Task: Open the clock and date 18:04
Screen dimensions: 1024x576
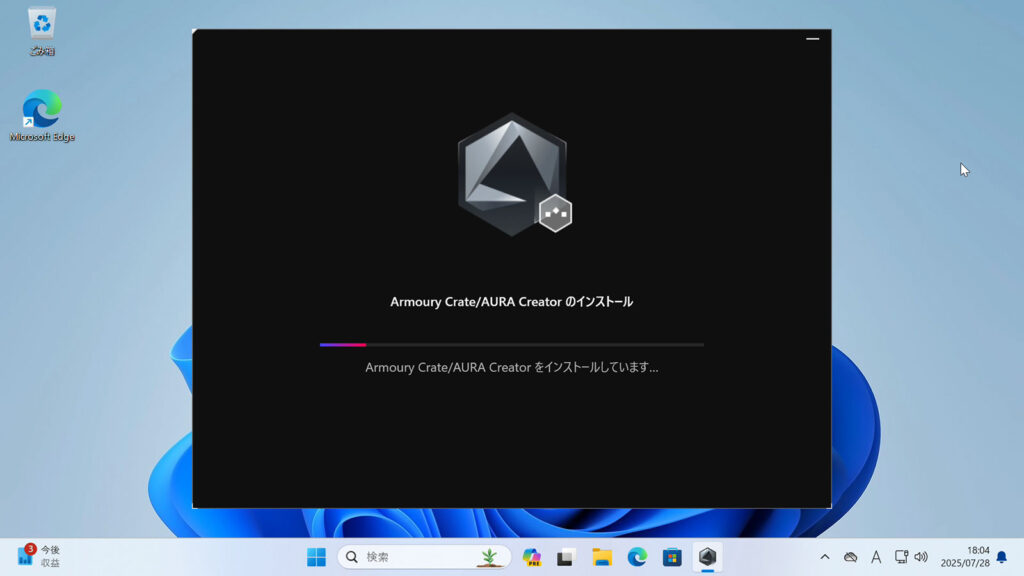Action: coord(965,557)
